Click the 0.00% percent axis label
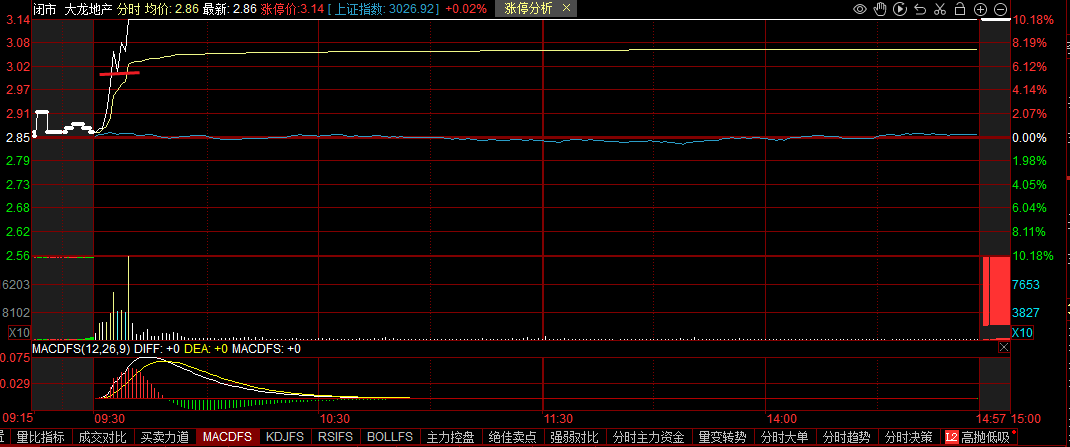 (1030, 137)
